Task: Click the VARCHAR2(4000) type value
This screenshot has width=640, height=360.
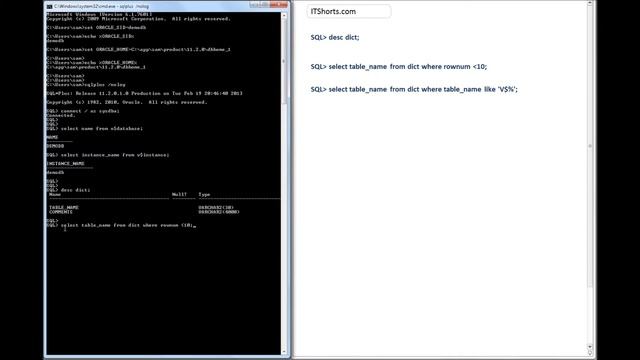Action: click(219, 212)
